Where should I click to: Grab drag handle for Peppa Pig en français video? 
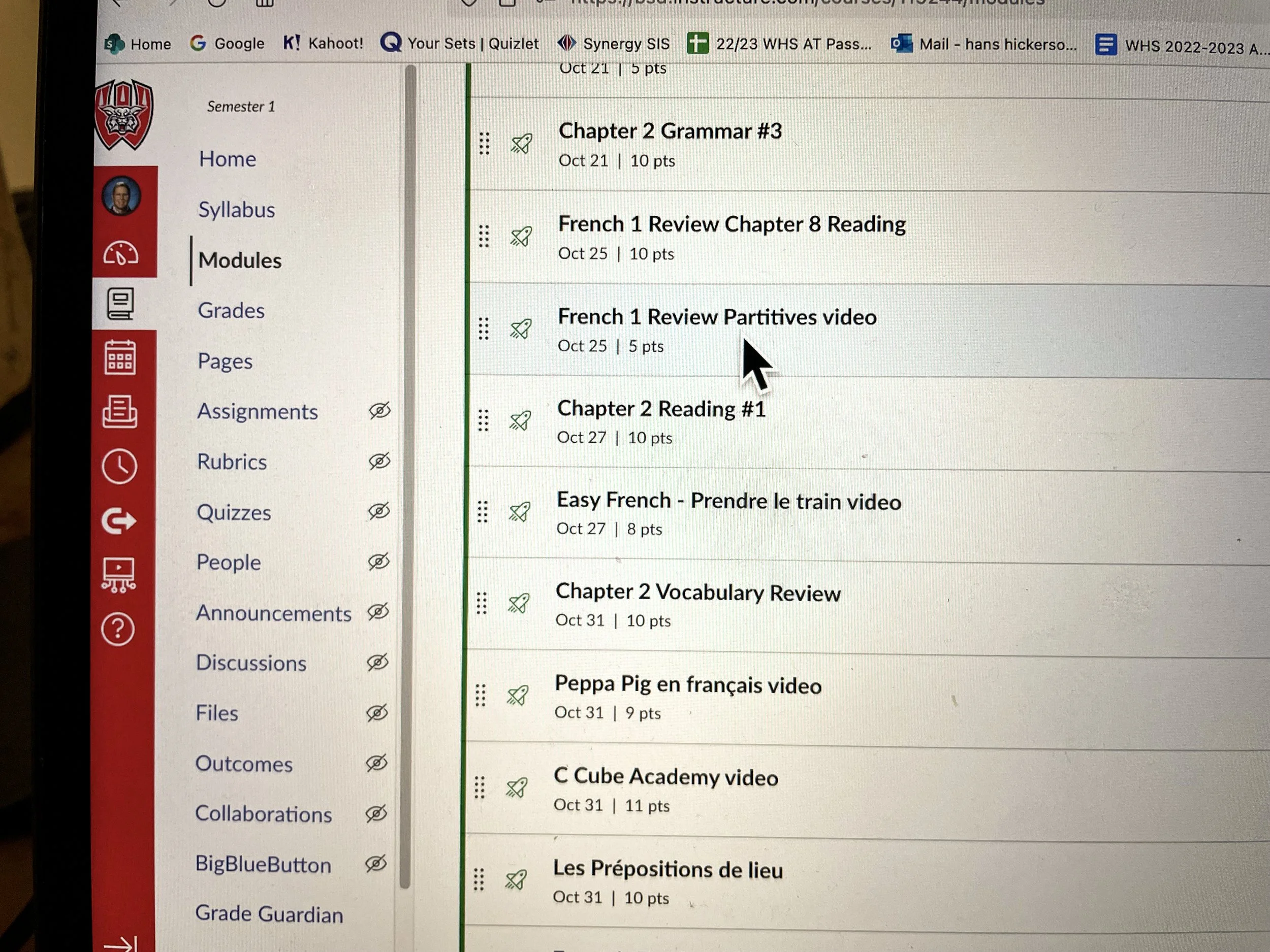(x=481, y=696)
